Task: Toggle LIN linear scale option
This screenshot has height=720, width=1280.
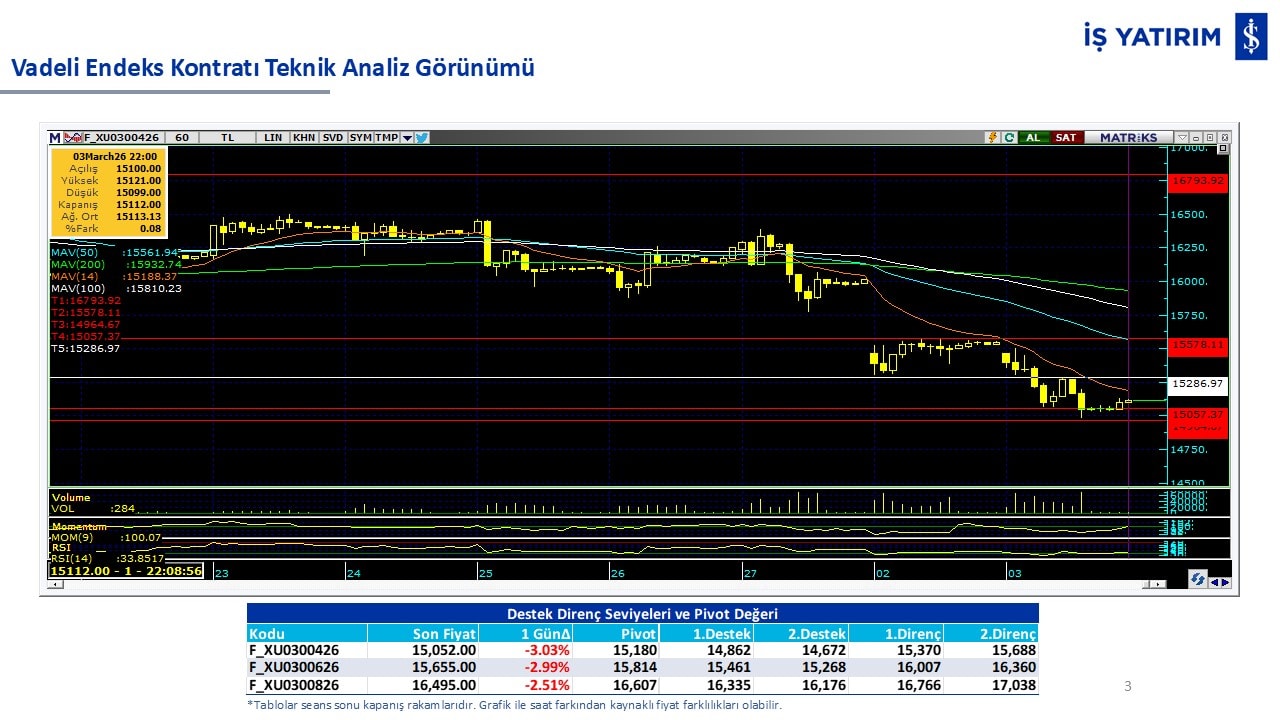Action: tap(273, 138)
